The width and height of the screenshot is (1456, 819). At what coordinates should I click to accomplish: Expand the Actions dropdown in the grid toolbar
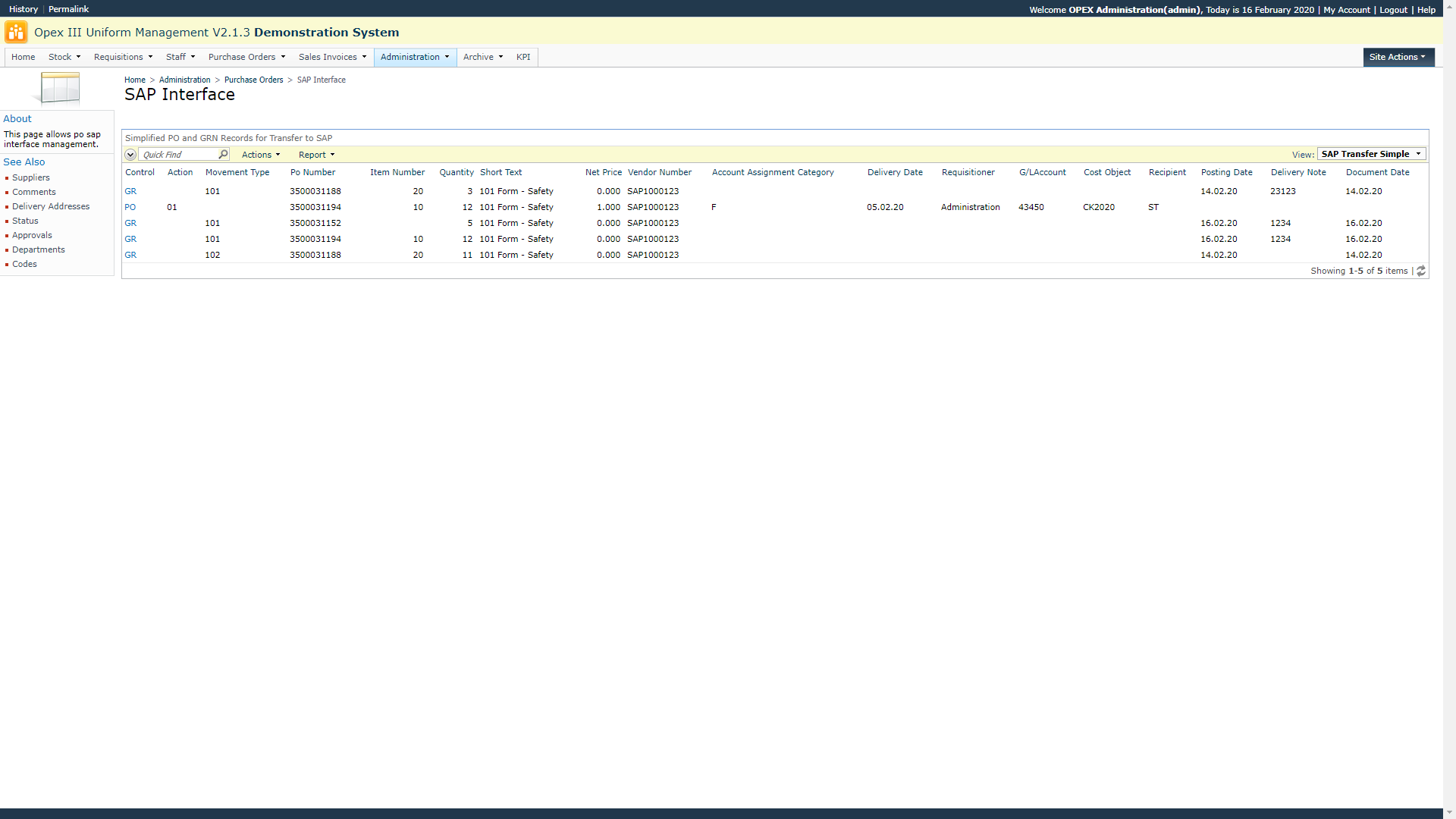click(261, 155)
